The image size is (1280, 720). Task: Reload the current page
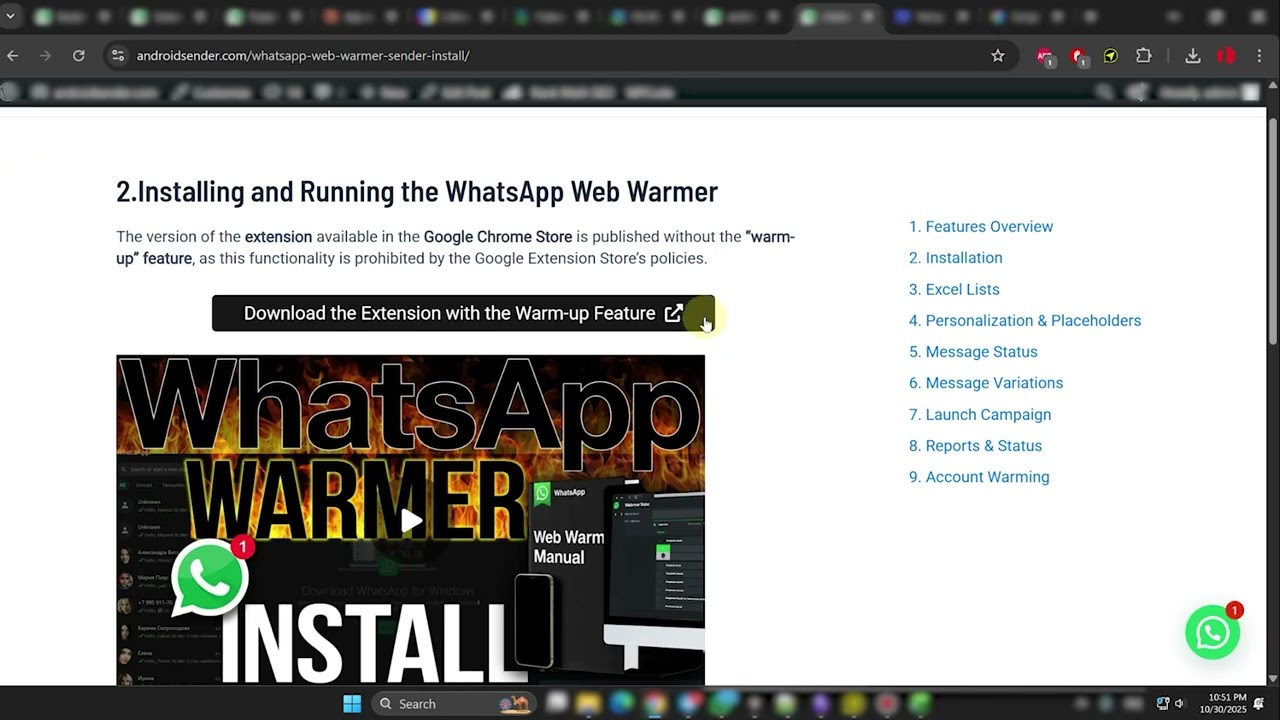pos(78,56)
